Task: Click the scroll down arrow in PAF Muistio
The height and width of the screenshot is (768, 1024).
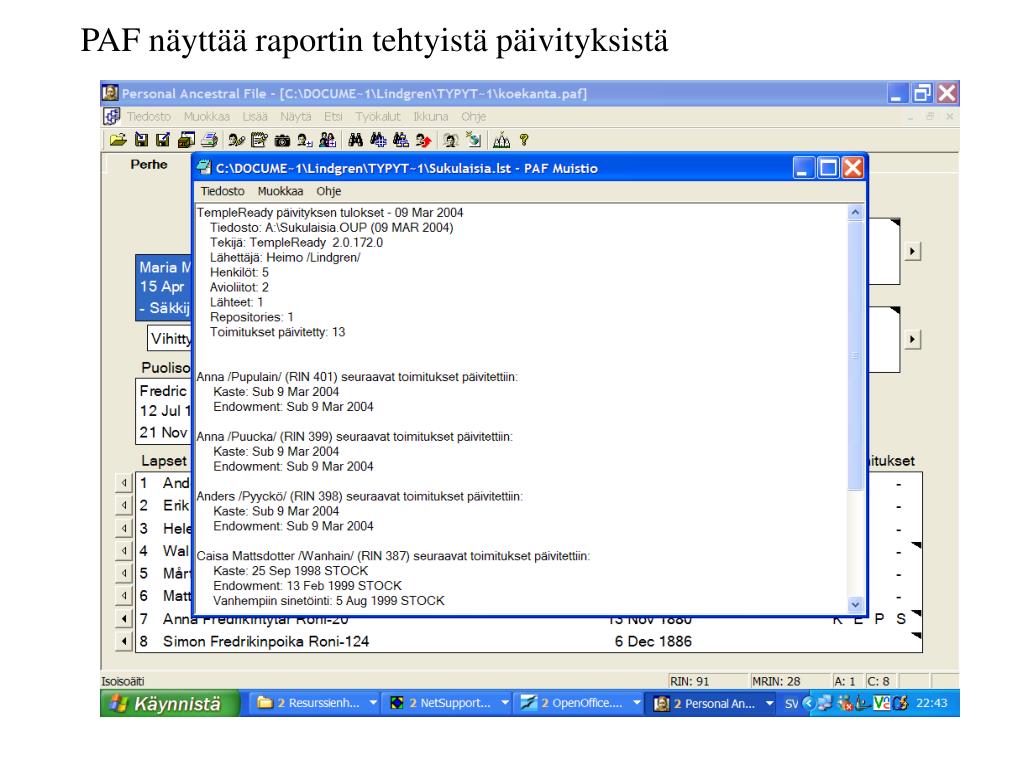Action: 855,605
